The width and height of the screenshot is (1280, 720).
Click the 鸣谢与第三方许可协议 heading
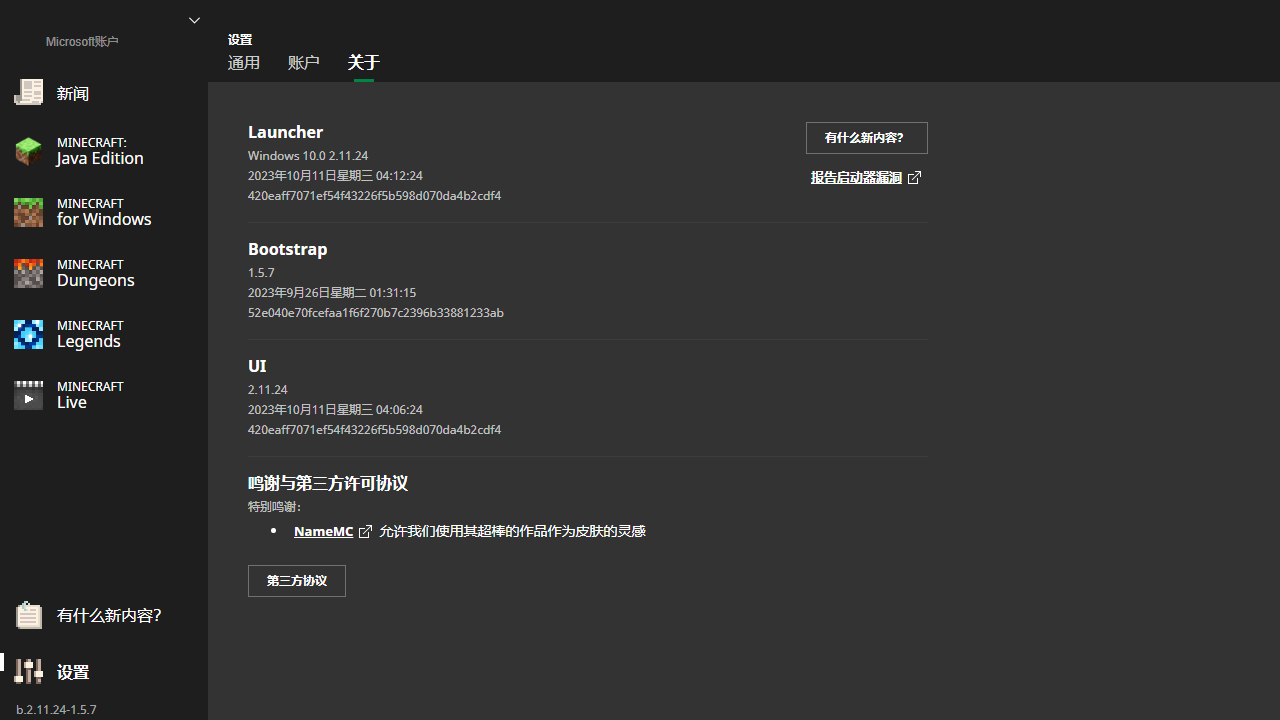pyautogui.click(x=328, y=483)
